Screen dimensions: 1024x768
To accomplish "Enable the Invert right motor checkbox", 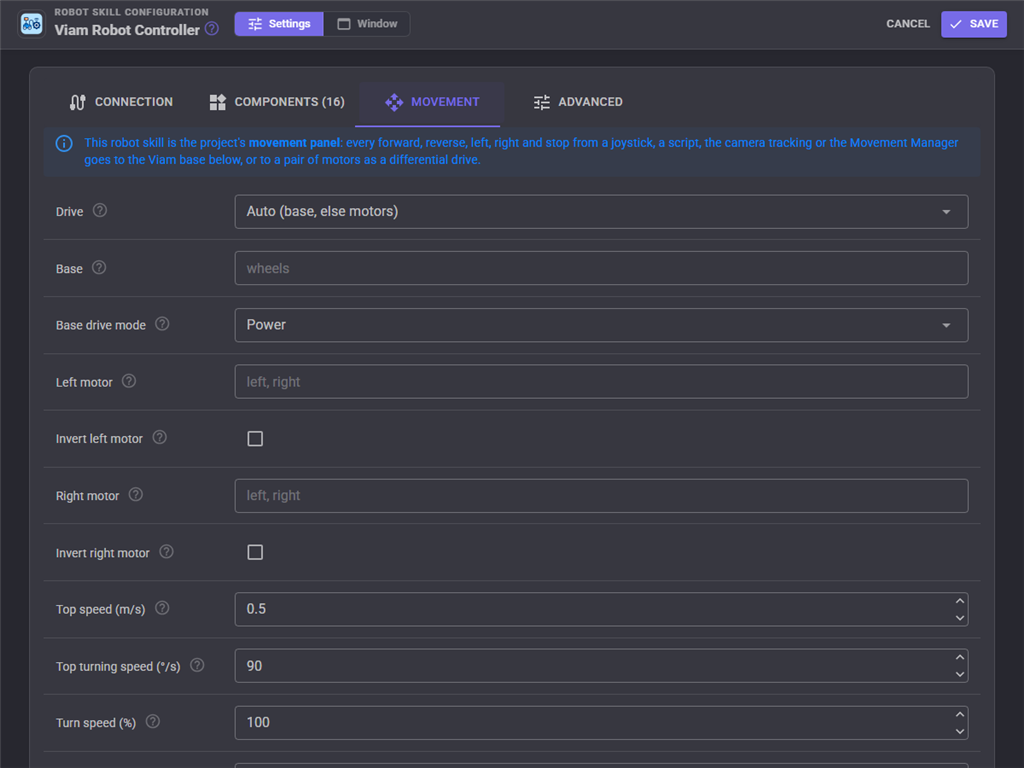I will coord(255,552).
